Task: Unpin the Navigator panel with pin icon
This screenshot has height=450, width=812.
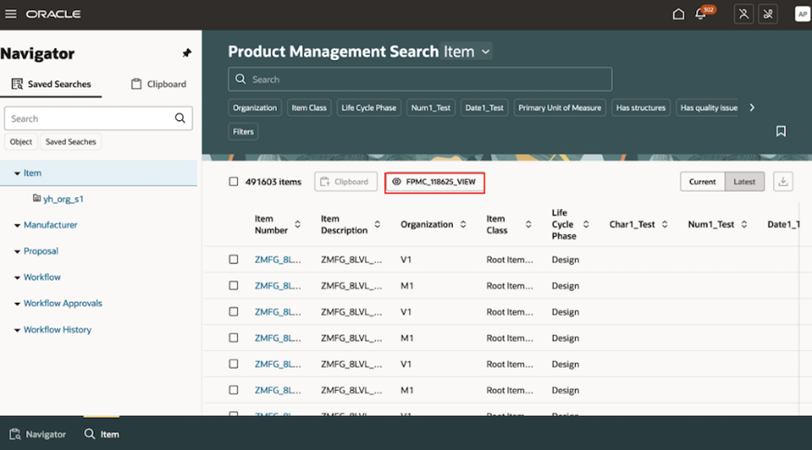Action: tap(186, 53)
